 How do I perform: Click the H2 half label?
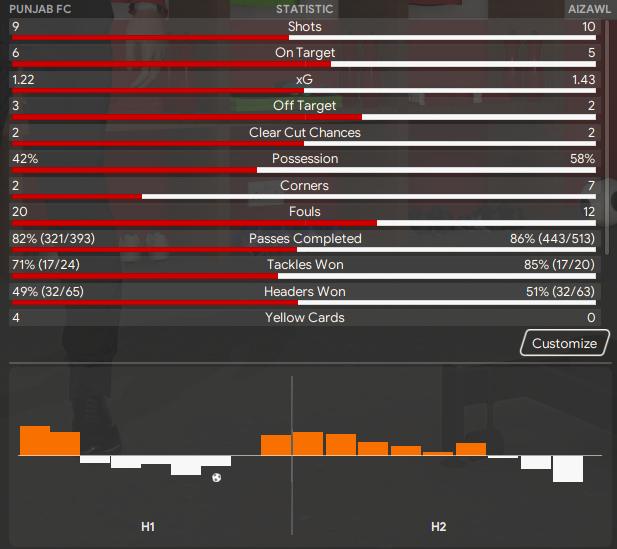pyautogui.click(x=439, y=527)
